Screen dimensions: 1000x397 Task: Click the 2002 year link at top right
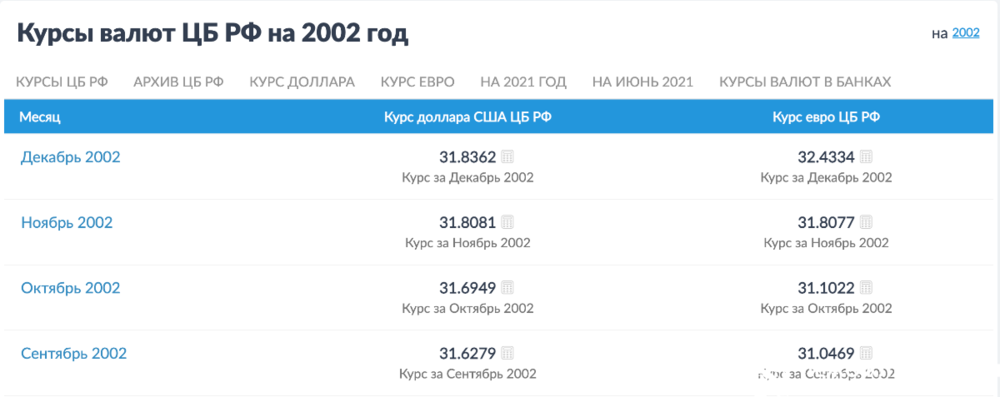[x=966, y=33]
